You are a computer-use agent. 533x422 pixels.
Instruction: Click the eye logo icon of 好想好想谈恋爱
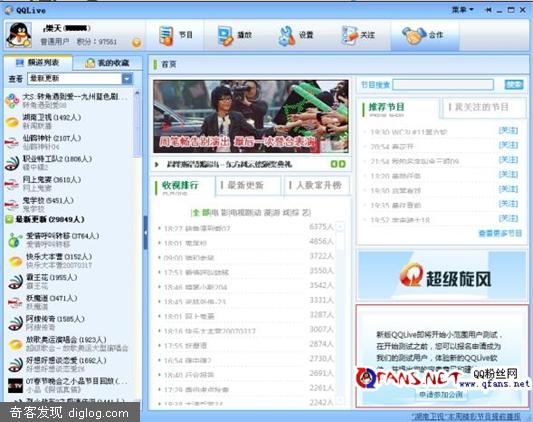tap(15, 365)
